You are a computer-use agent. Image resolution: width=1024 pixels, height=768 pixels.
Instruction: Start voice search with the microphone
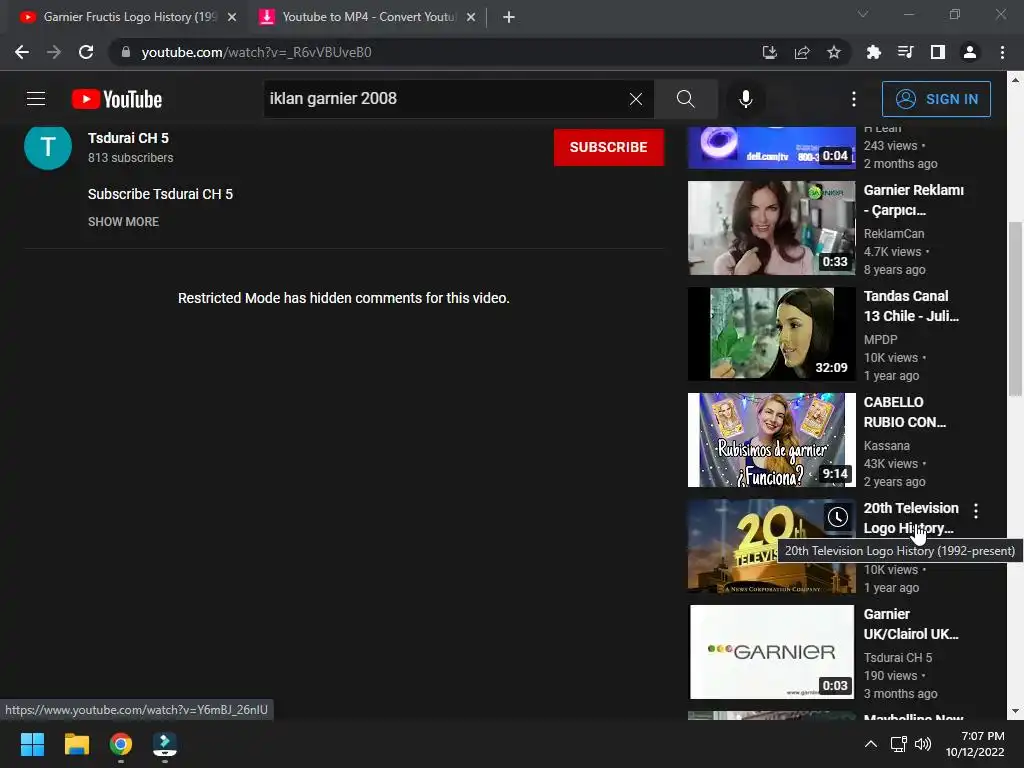pos(746,99)
